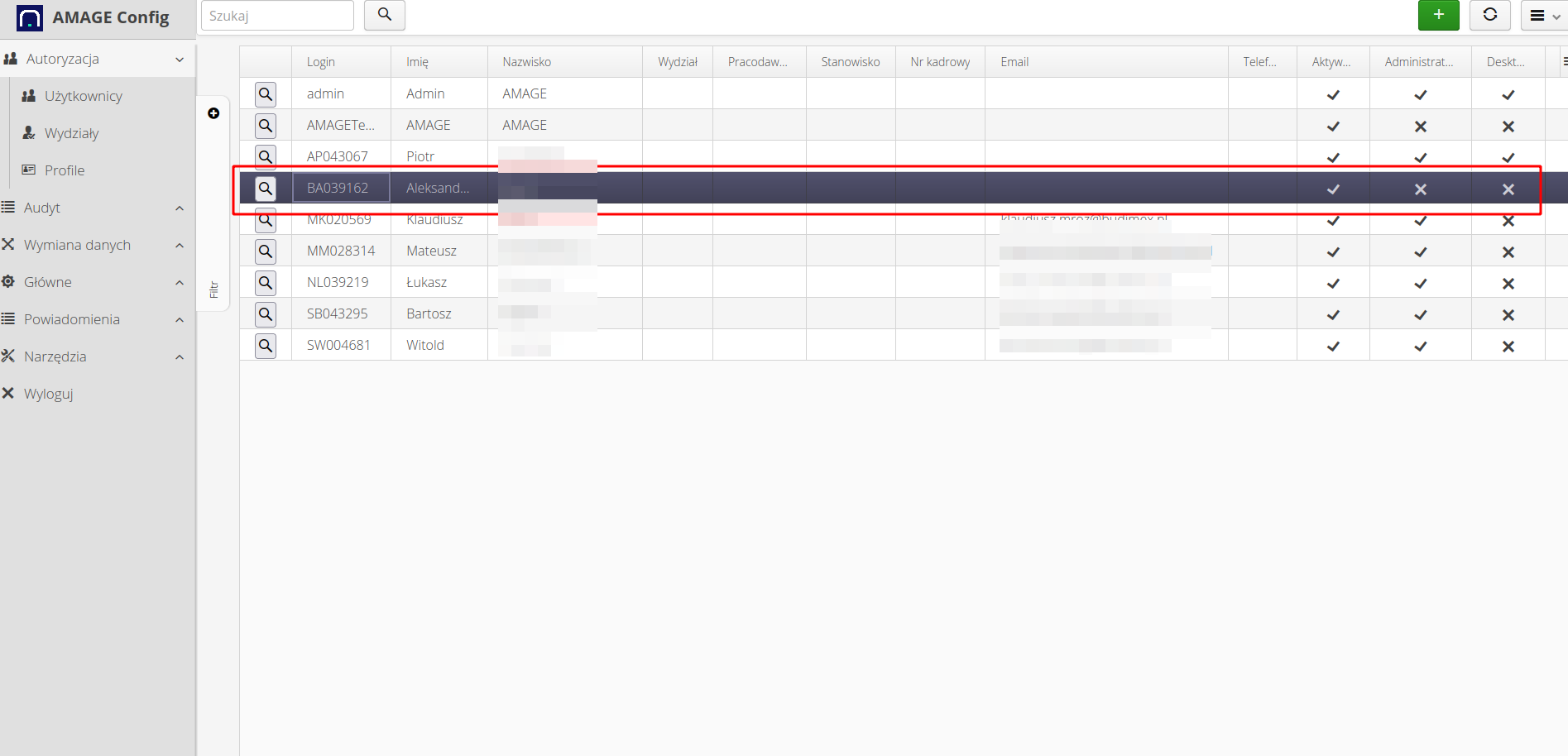Expand the Audyt section

pyautogui.click(x=180, y=208)
